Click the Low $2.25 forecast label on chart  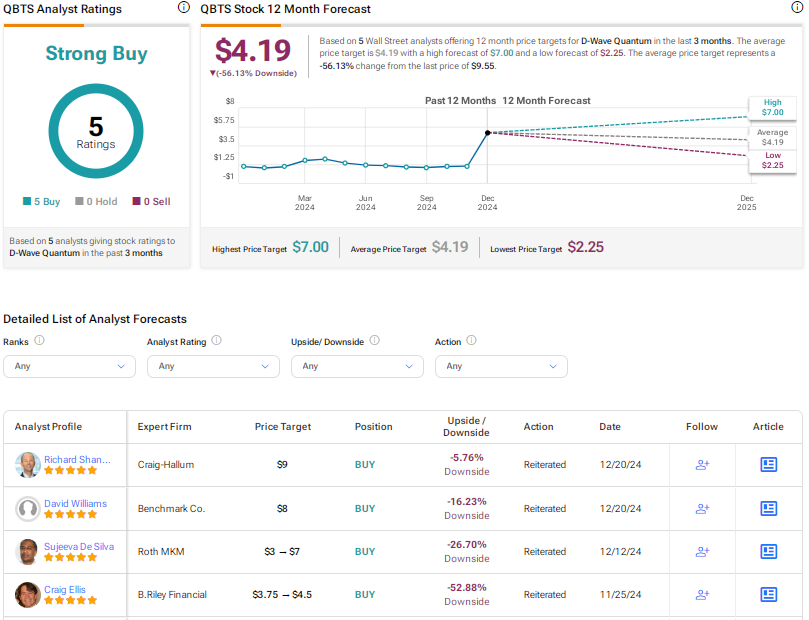(772, 160)
